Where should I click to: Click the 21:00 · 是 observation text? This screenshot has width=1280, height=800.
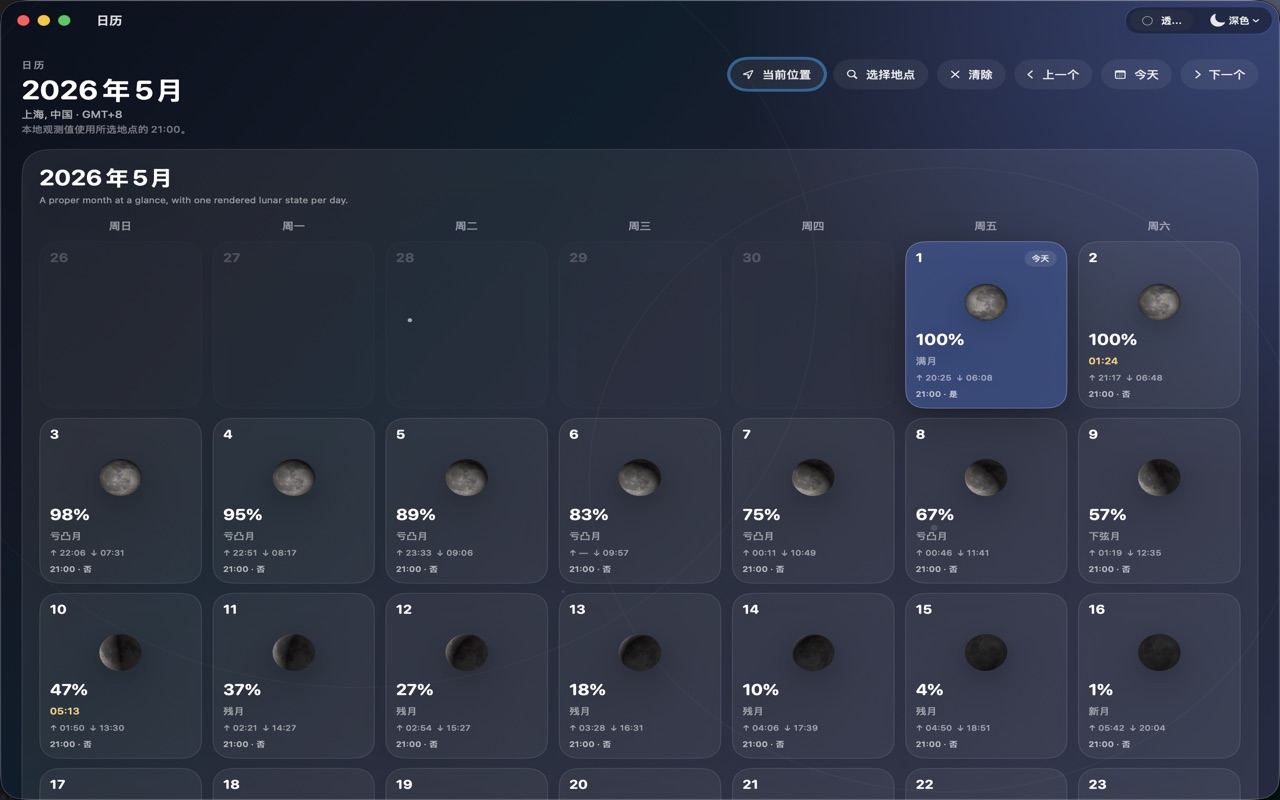point(936,394)
